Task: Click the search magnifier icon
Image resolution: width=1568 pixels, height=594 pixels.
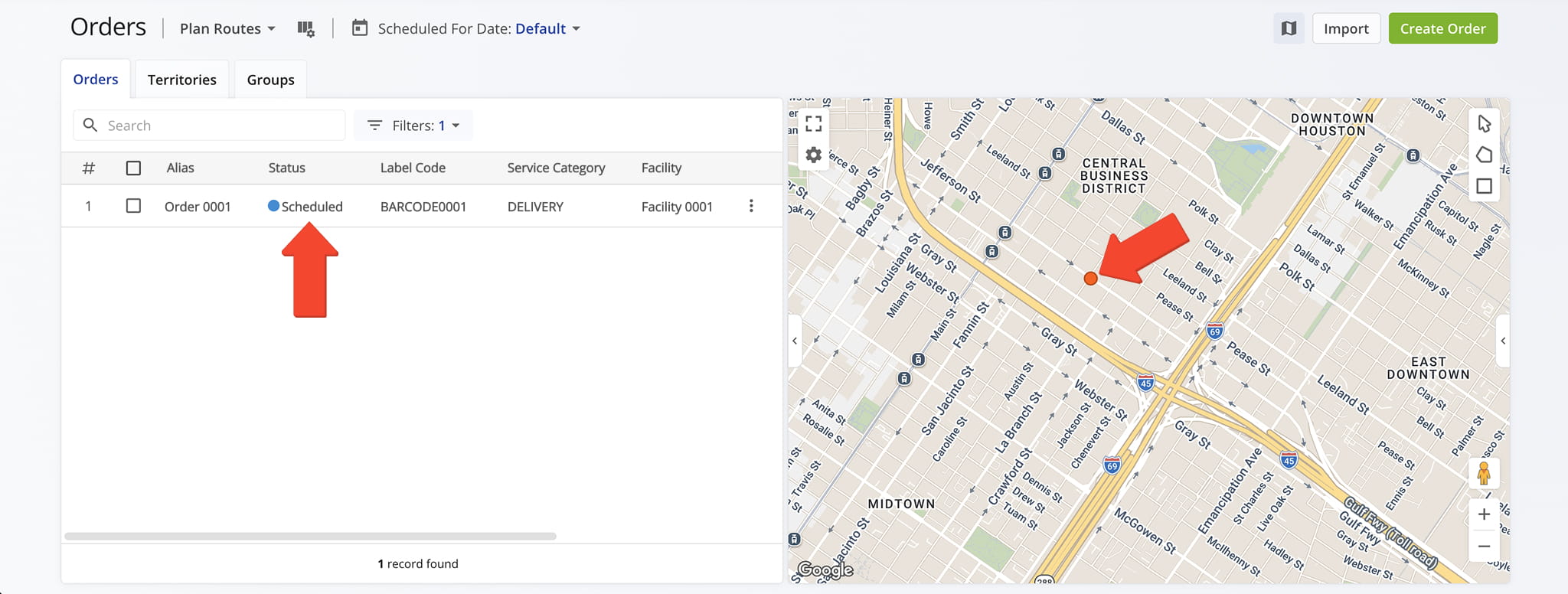Action: 90,125
